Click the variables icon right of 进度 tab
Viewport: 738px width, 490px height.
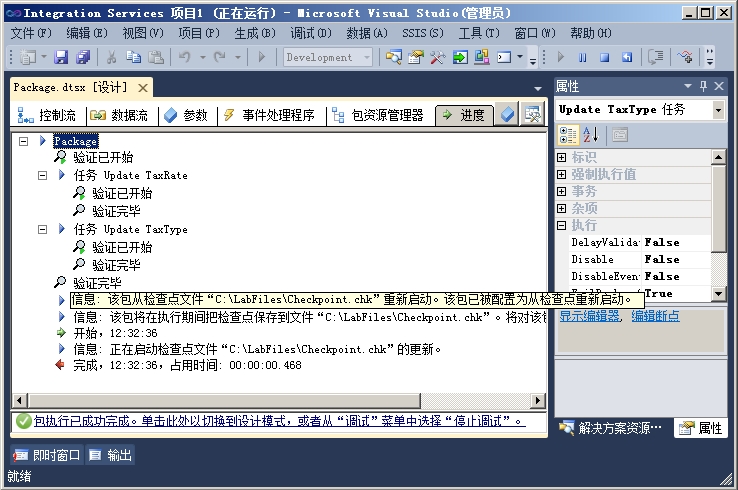point(532,114)
